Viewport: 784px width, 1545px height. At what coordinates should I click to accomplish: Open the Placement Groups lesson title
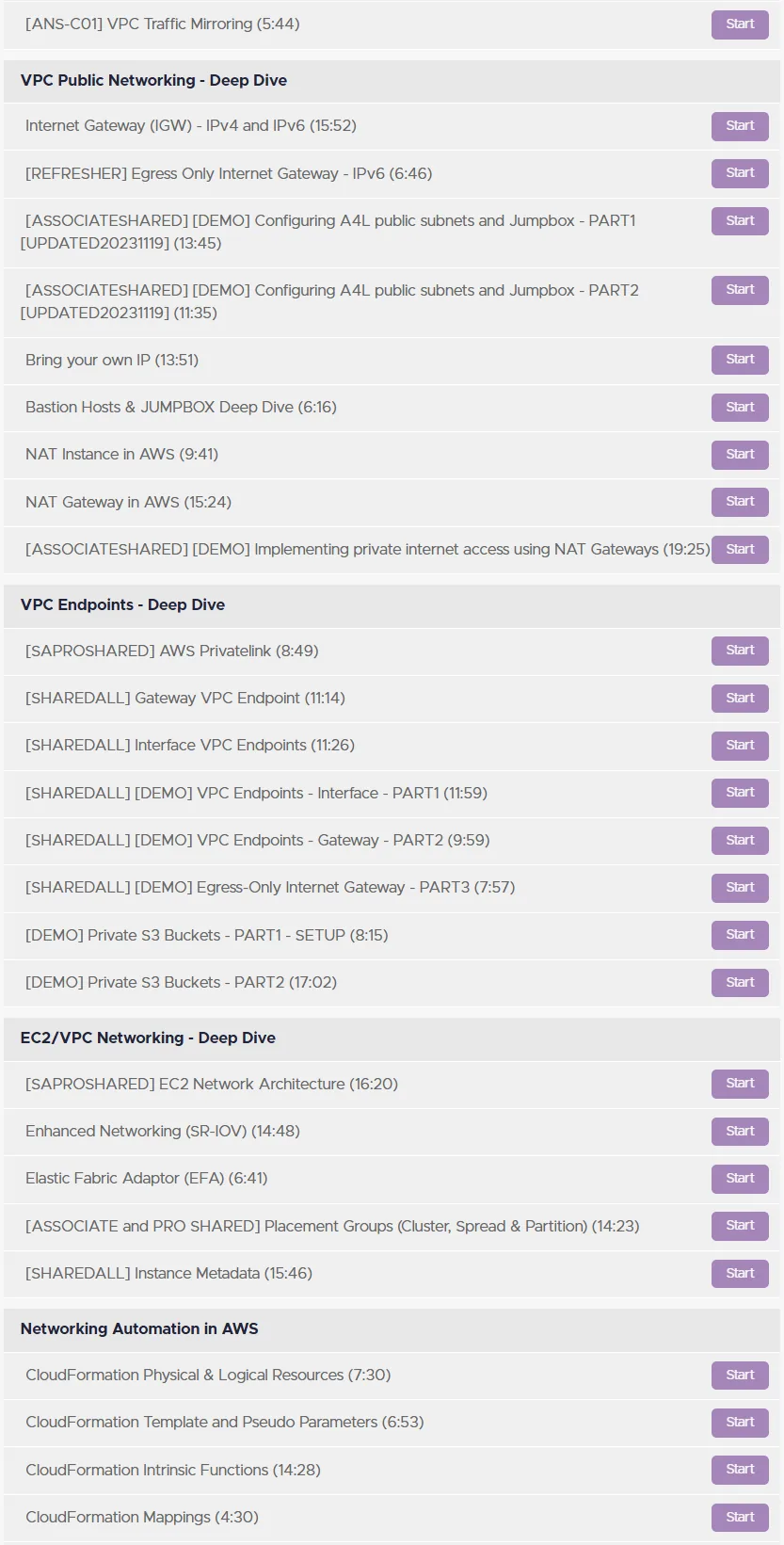pyautogui.click(x=332, y=1226)
